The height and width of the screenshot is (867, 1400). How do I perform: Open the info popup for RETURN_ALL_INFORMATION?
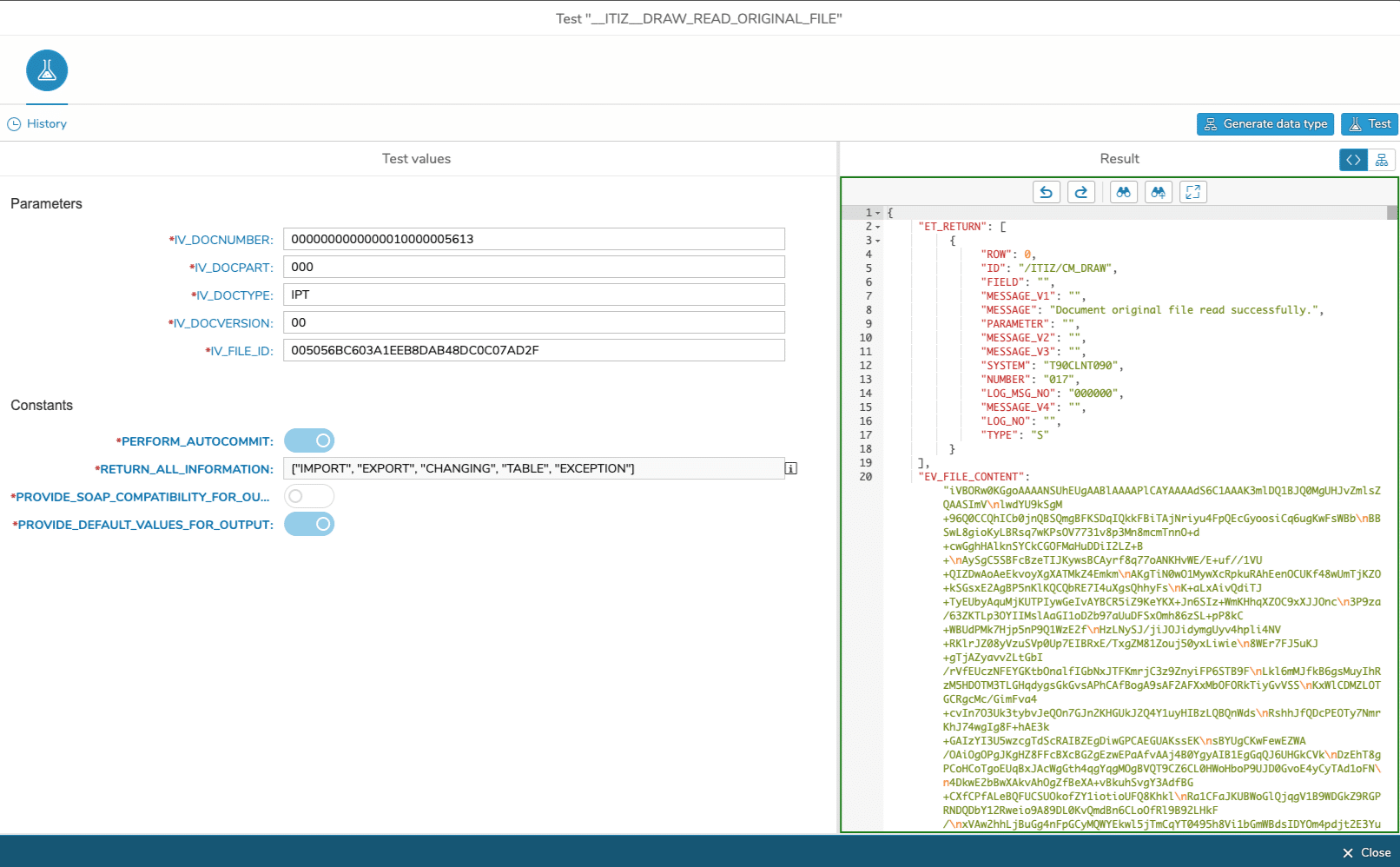click(790, 468)
